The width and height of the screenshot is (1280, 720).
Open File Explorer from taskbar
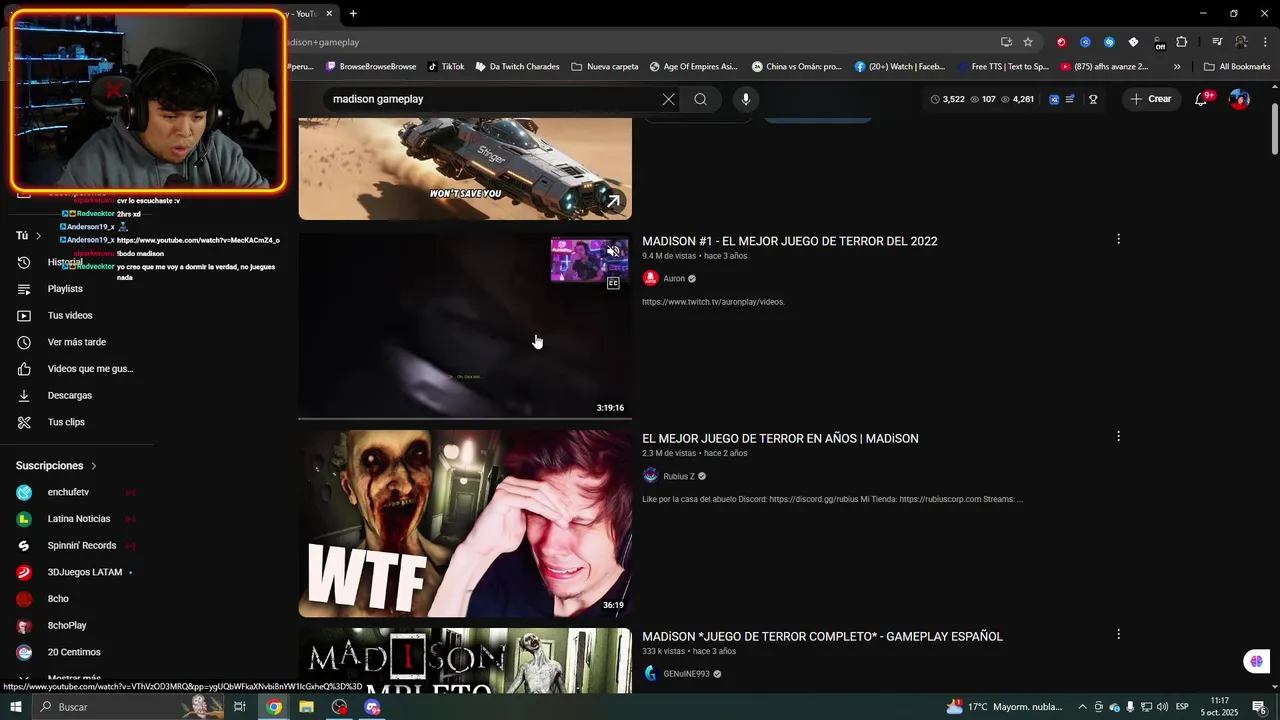tap(306, 707)
